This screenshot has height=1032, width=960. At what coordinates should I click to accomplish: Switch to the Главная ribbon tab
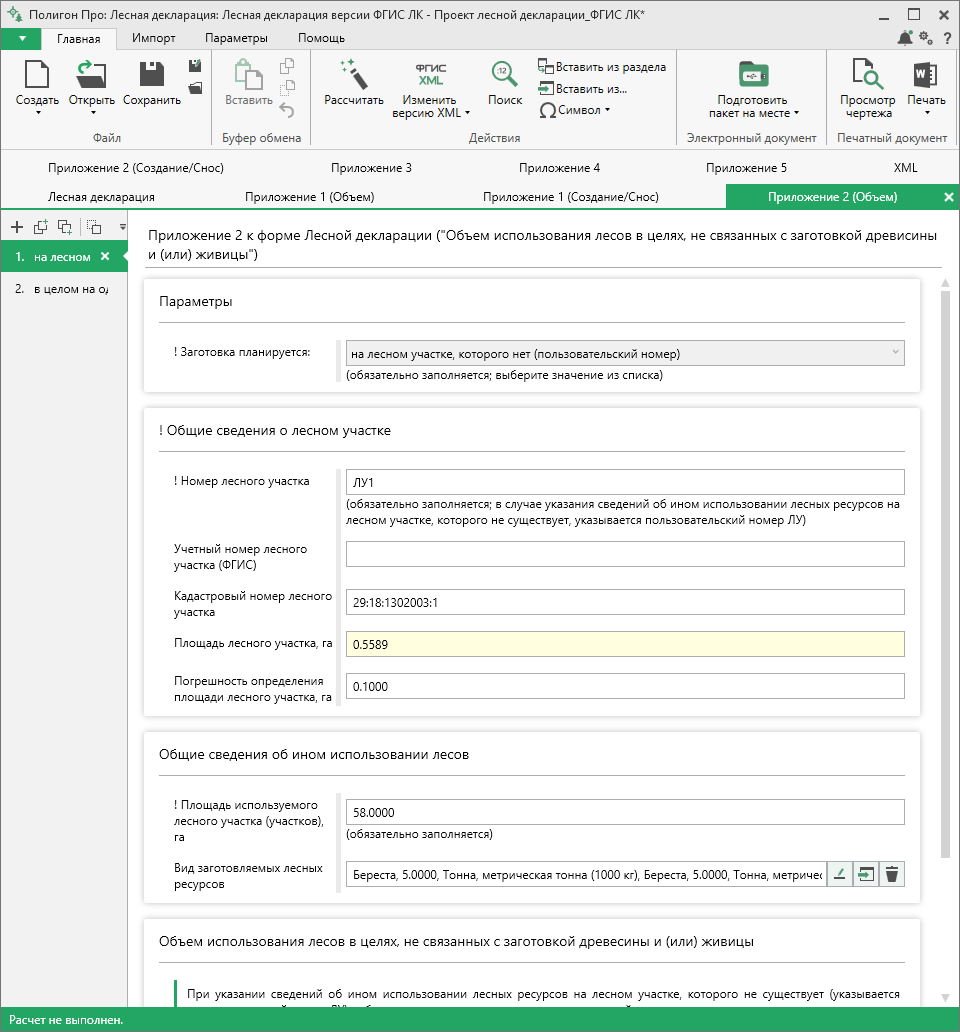[x=79, y=39]
